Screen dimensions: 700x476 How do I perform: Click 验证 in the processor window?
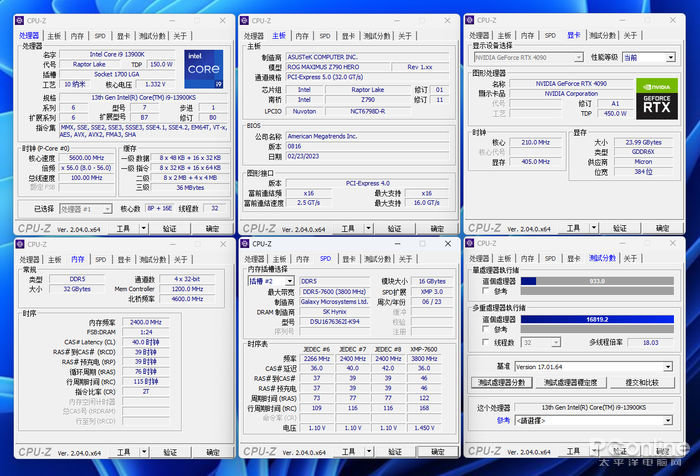(x=170, y=229)
